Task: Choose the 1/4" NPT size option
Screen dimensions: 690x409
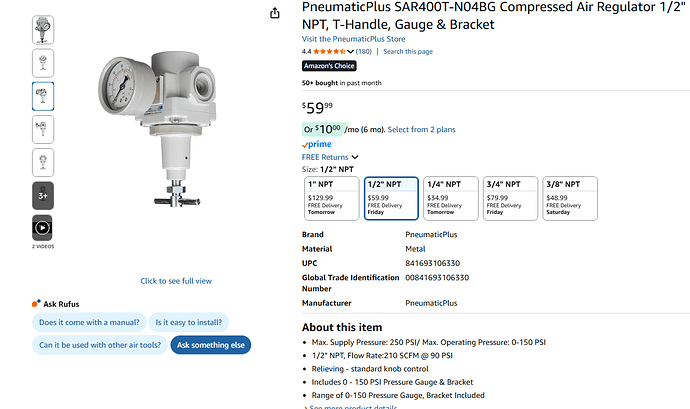Action: (x=450, y=198)
